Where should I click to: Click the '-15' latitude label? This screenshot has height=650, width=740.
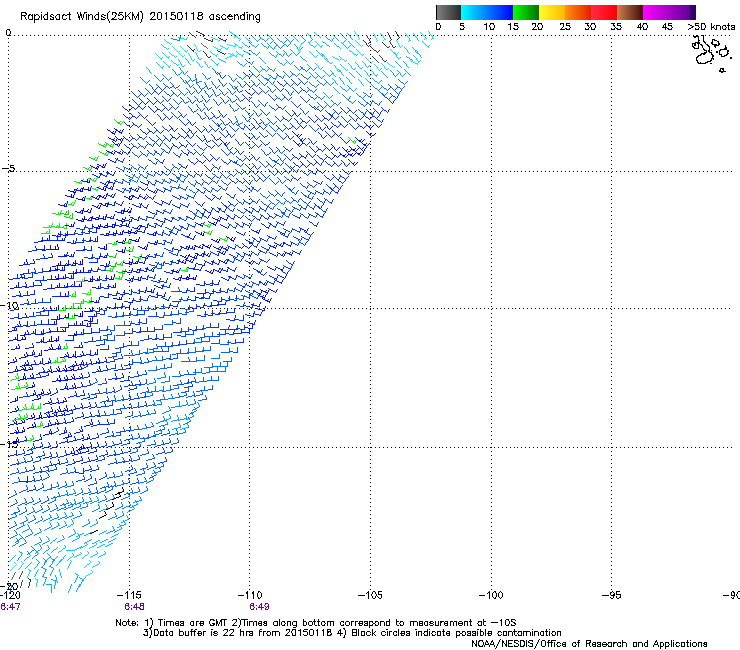(10, 444)
